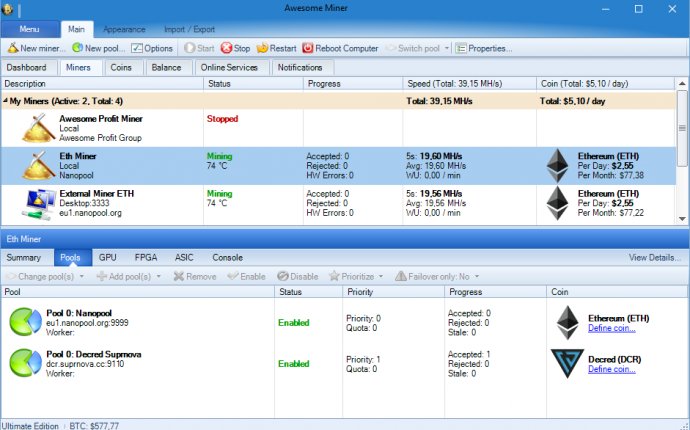Viewport: 690px width, 430px height.
Task: Click External Miner ETH computer icon
Action: pos(38,203)
